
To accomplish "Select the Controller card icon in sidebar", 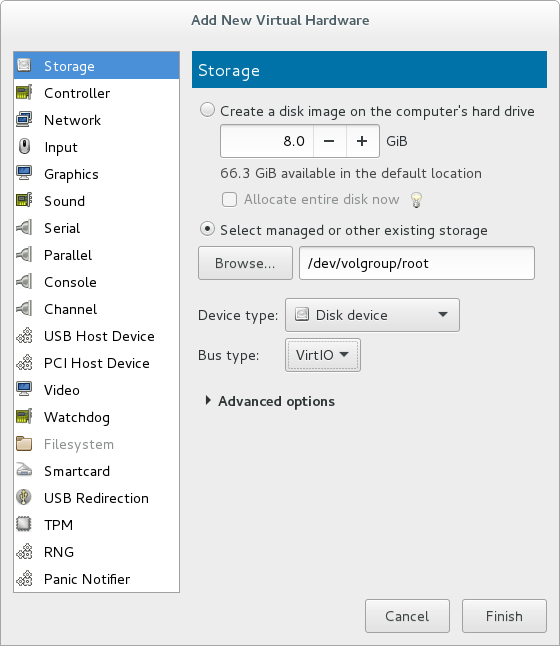I will (24, 93).
